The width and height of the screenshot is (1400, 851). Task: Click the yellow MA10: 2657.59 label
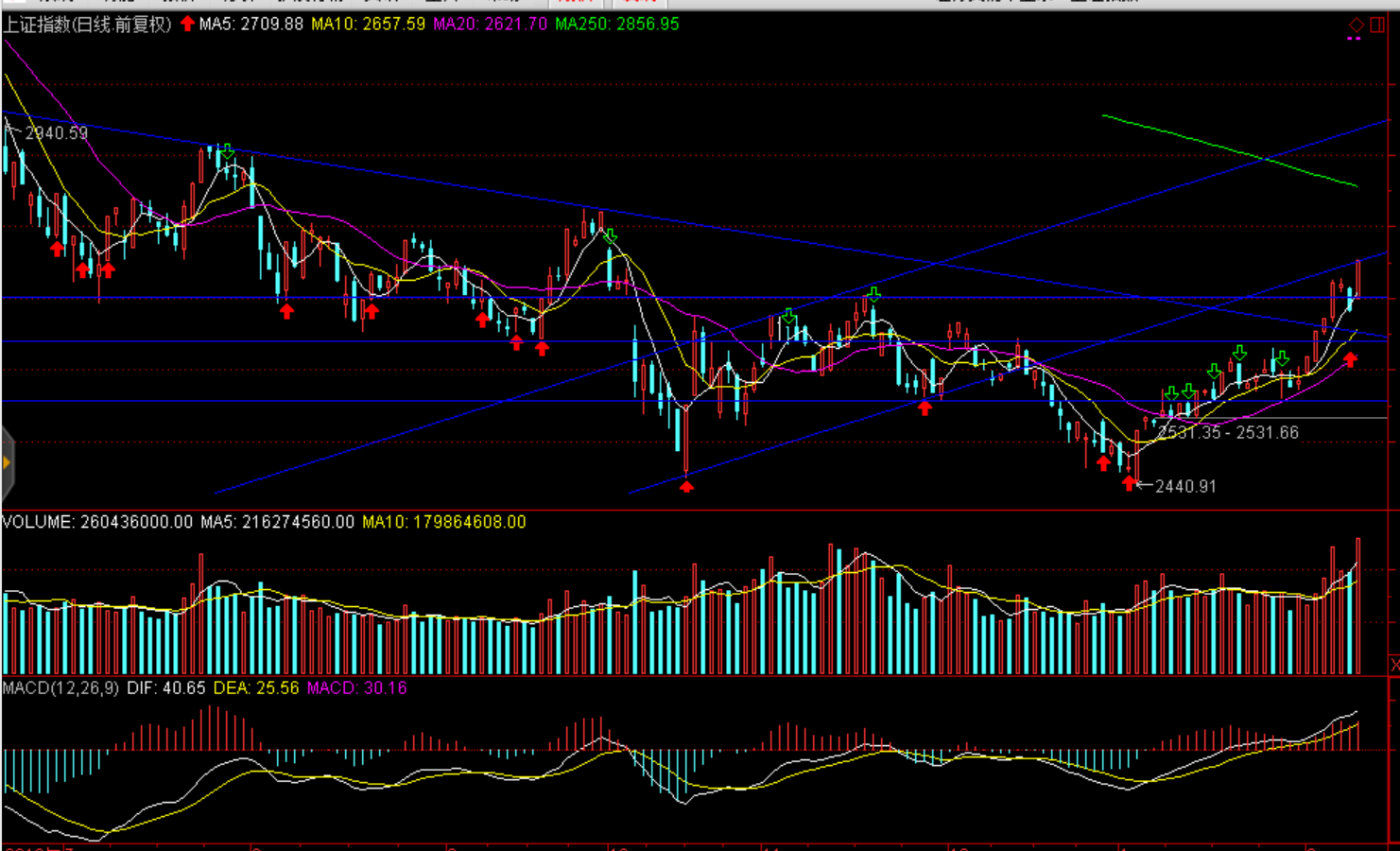(369, 25)
